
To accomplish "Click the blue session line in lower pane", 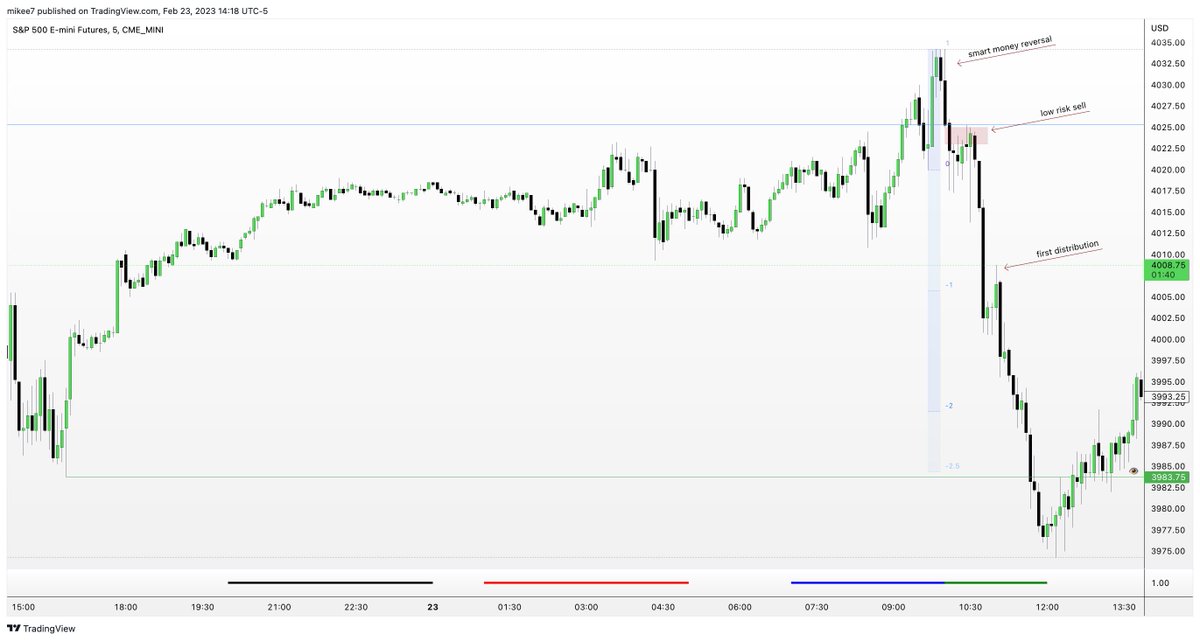I will point(867,582).
